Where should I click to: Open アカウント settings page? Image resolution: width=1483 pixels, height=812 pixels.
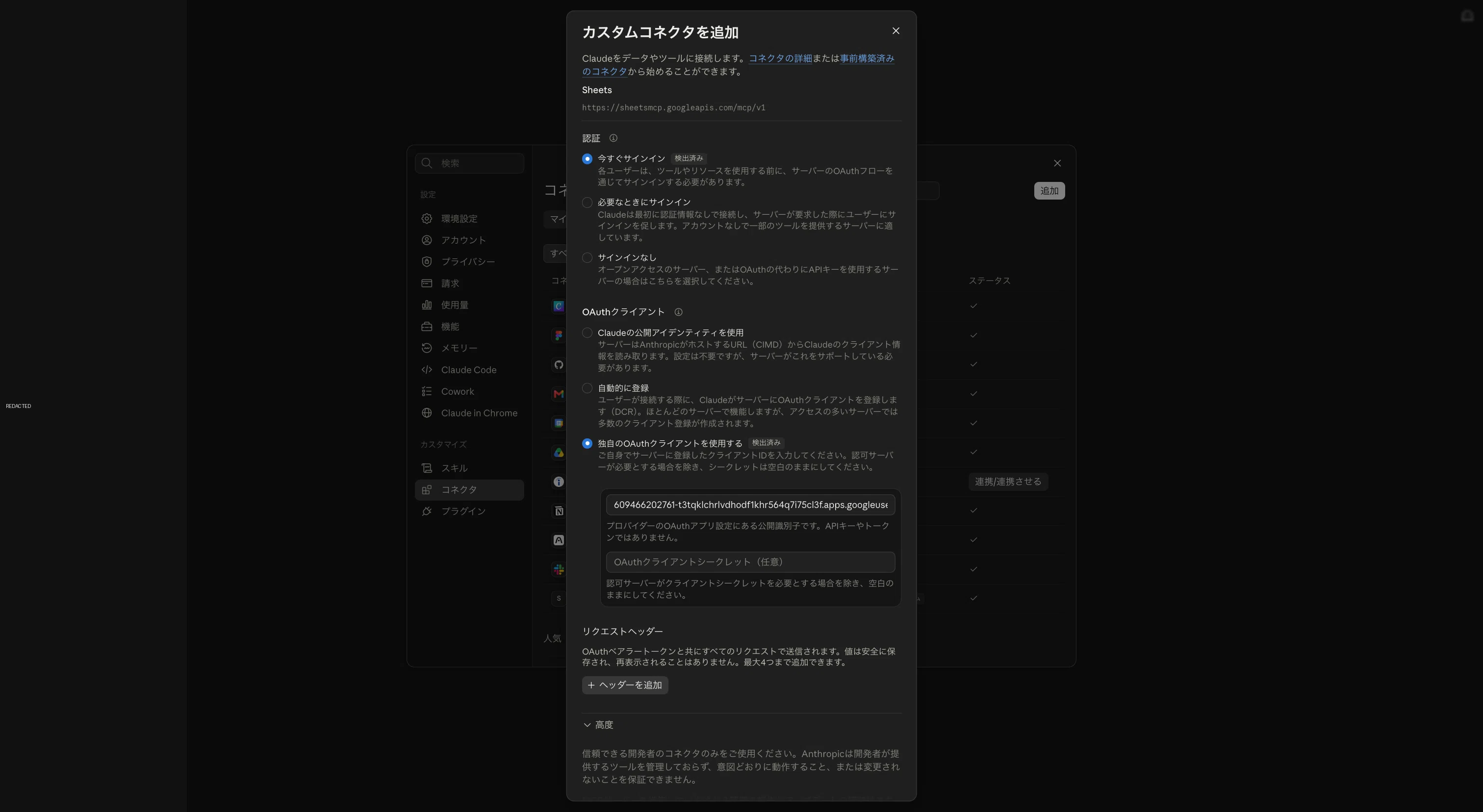click(469, 240)
